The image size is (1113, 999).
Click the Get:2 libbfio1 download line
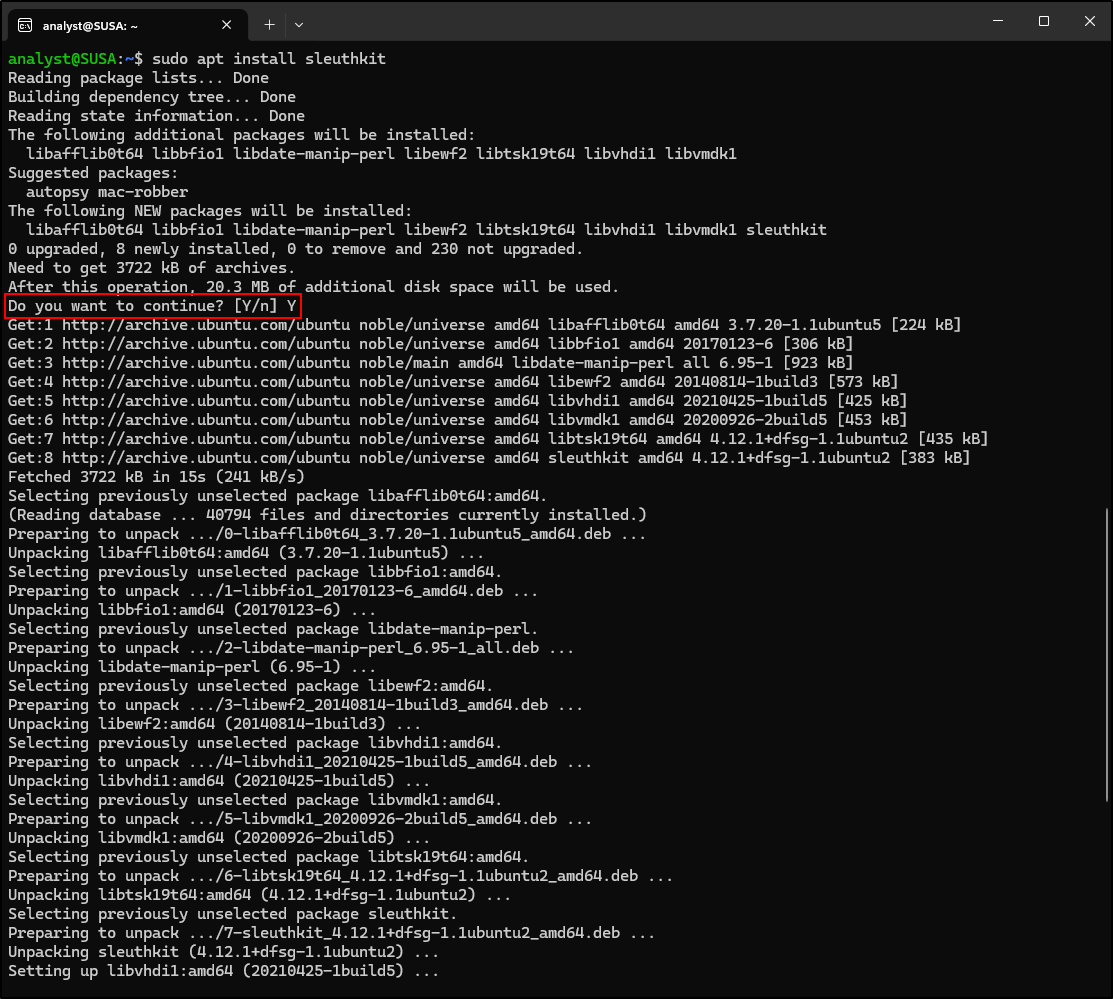[x=431, y=344]
